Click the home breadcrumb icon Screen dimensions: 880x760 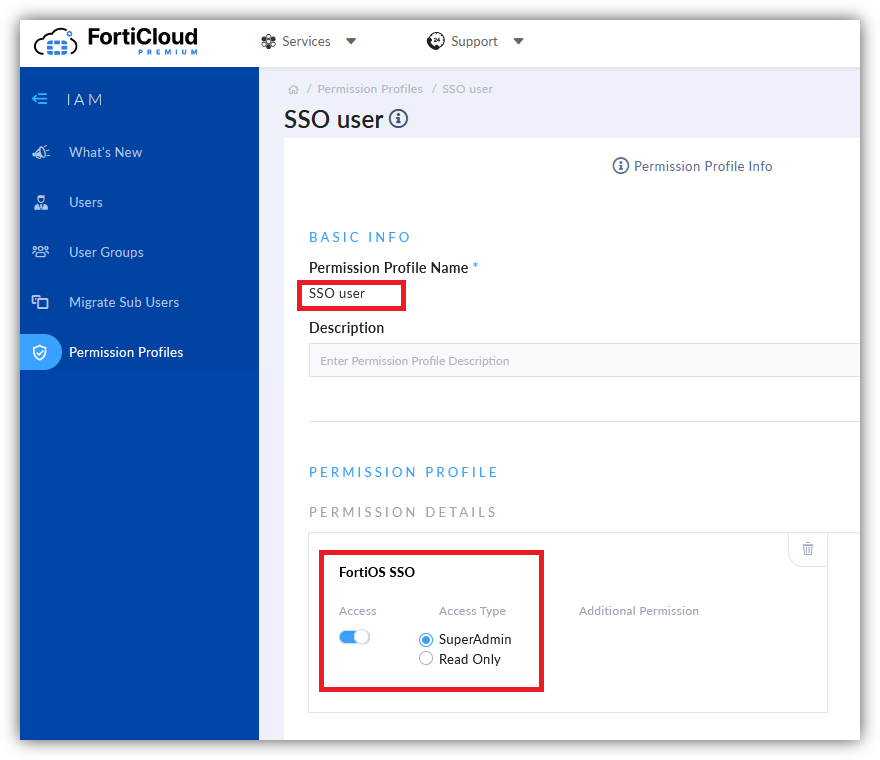293,89
